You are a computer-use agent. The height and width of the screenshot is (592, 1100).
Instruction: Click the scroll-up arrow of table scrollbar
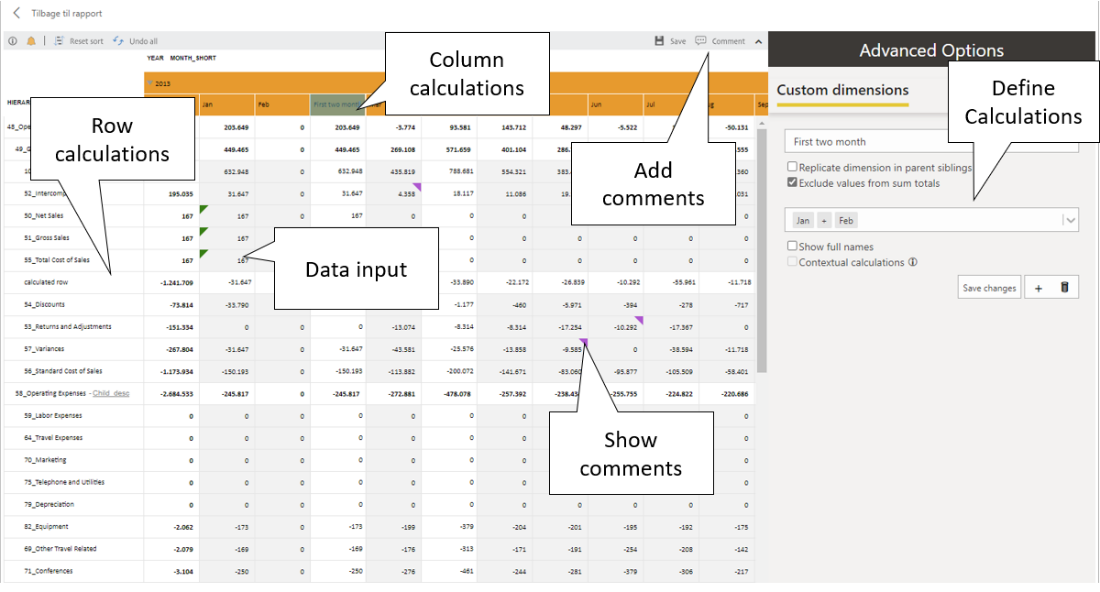point(762,123)
